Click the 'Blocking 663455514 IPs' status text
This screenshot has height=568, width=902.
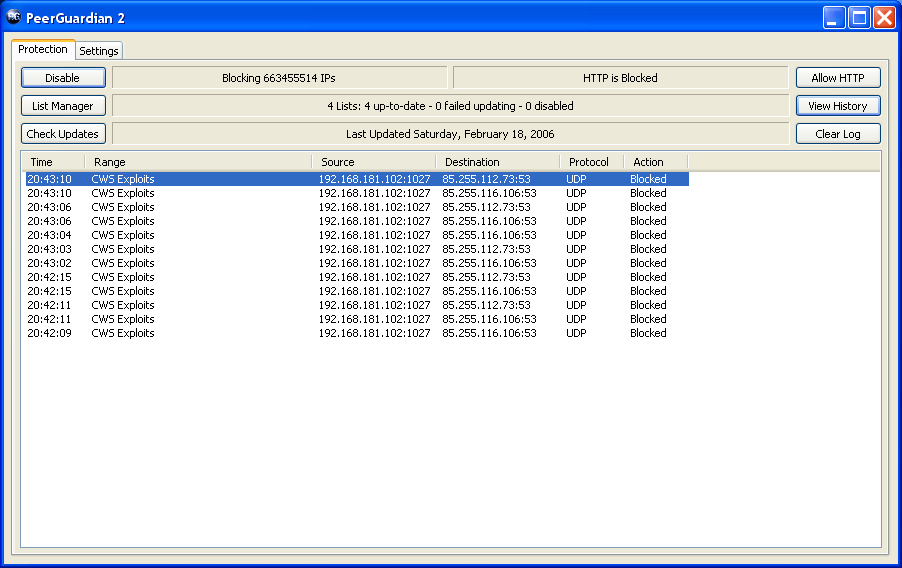[279, 78]
